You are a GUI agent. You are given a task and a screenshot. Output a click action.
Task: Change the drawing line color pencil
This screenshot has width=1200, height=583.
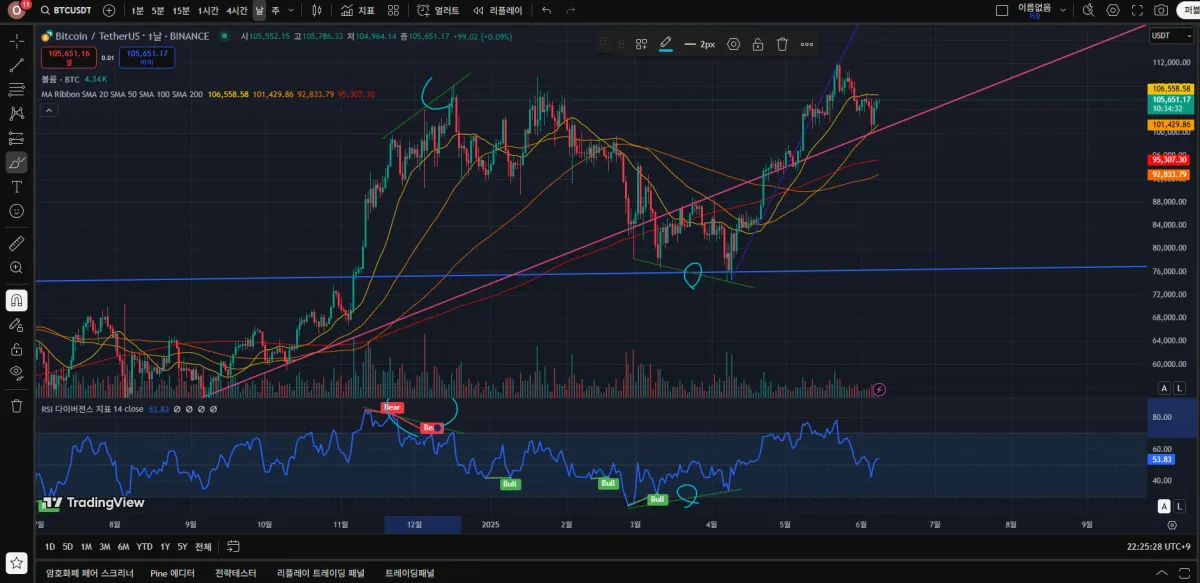(x=665, y=44)
